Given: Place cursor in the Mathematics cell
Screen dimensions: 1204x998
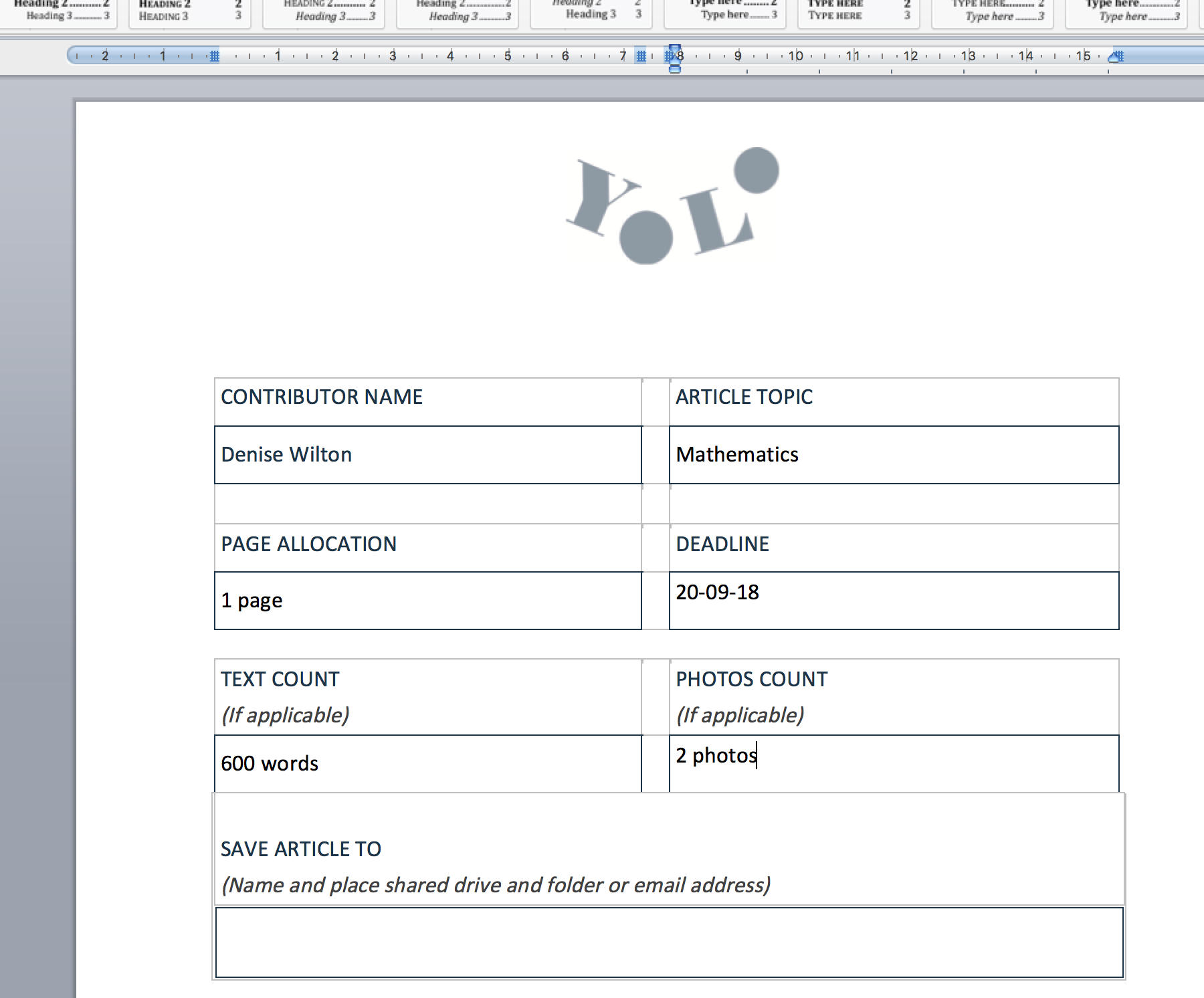Looking at the screenshot, I should pyautogui.click(x=894, y=455).
